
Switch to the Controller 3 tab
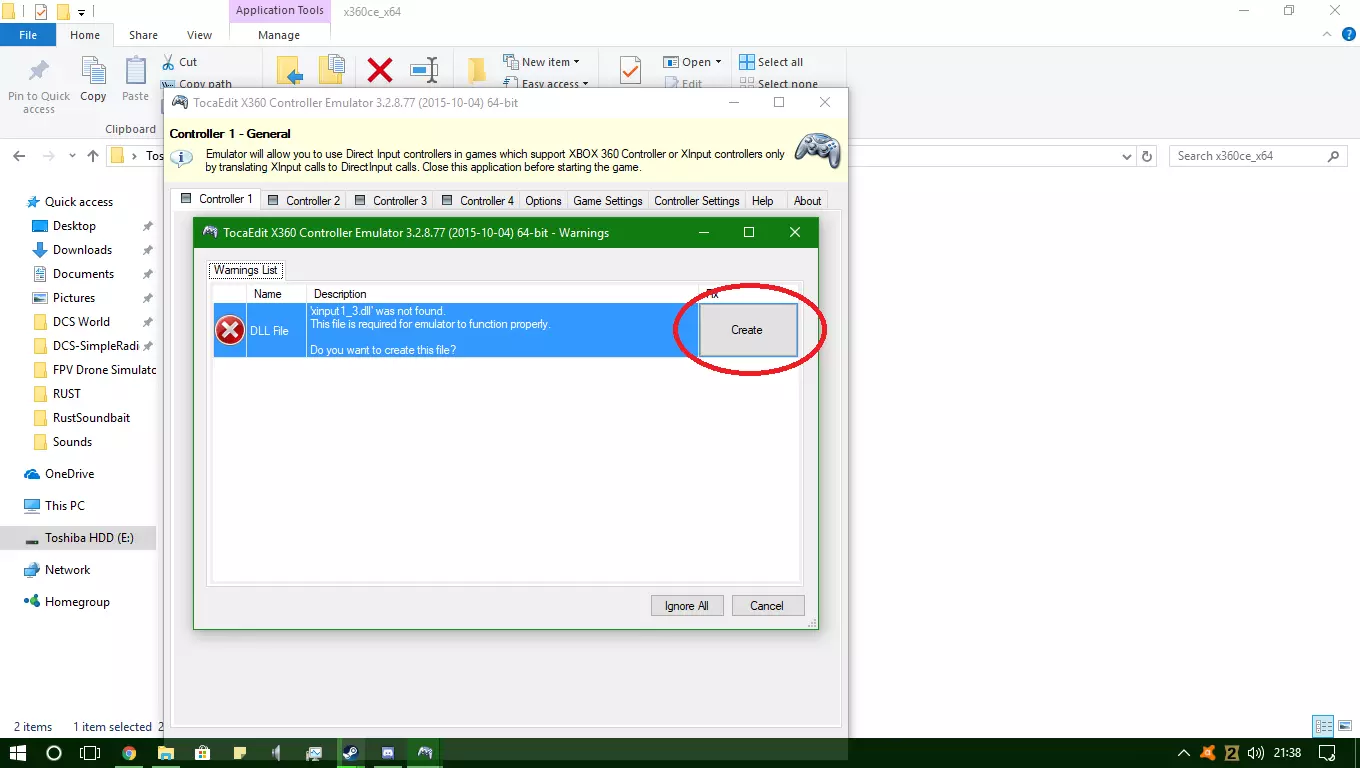(391, 200)
